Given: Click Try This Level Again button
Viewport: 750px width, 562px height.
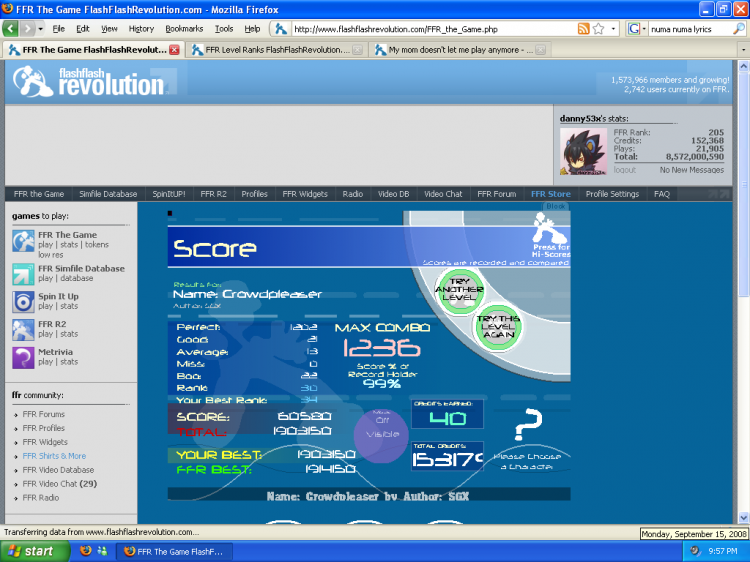Looking at the screenshot, I should coord(498,327).
